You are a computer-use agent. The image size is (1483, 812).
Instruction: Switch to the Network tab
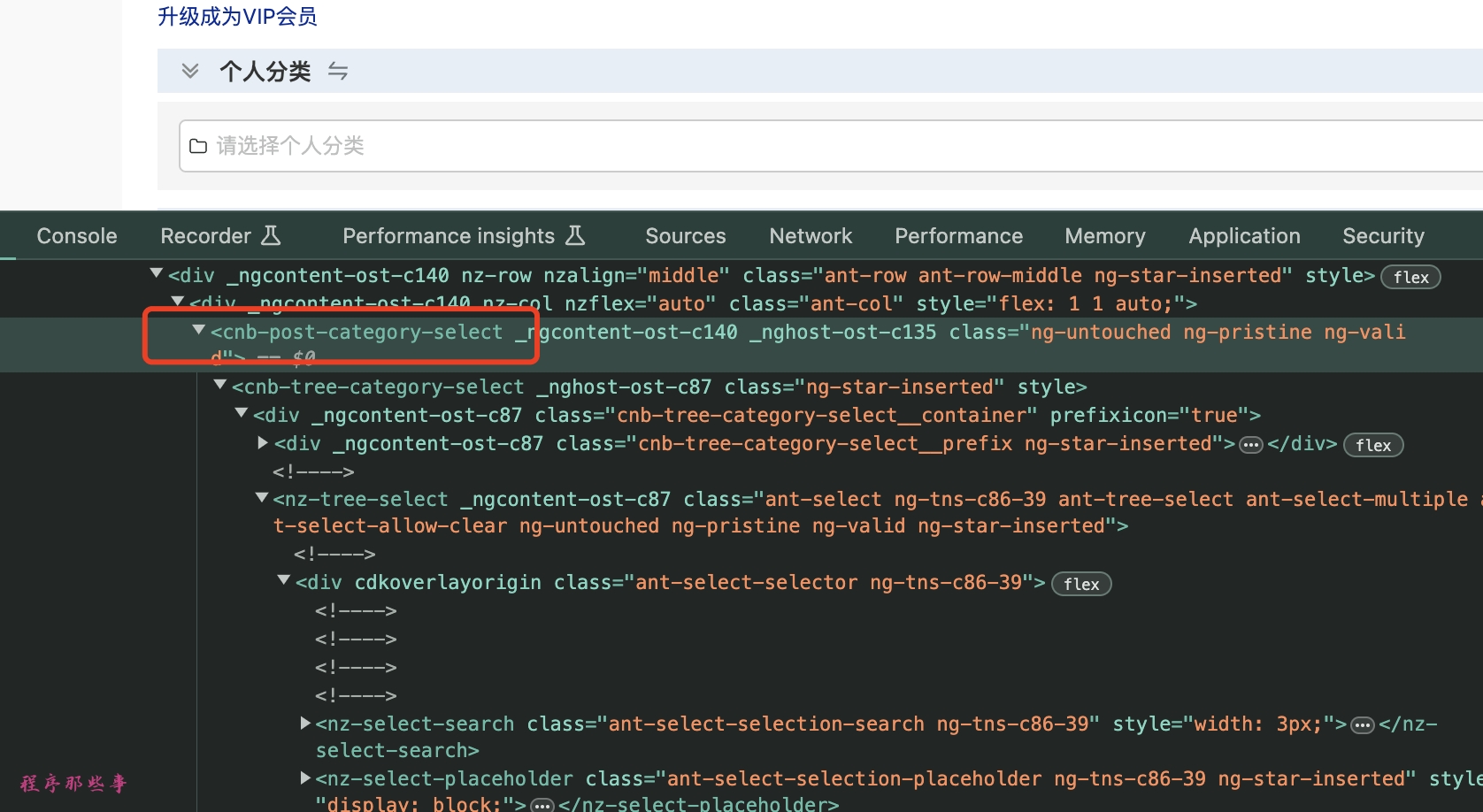pos(810,236)
